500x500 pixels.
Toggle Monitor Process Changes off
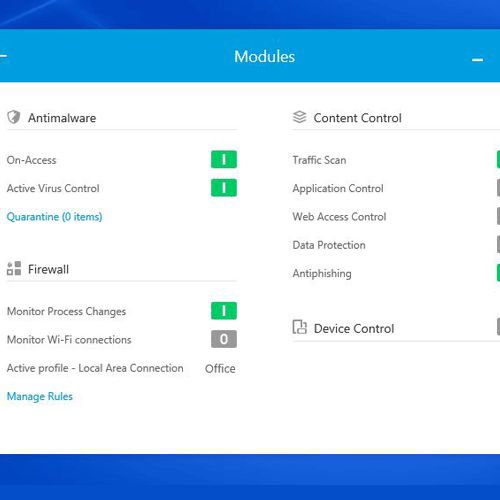(x=224, y=311)
